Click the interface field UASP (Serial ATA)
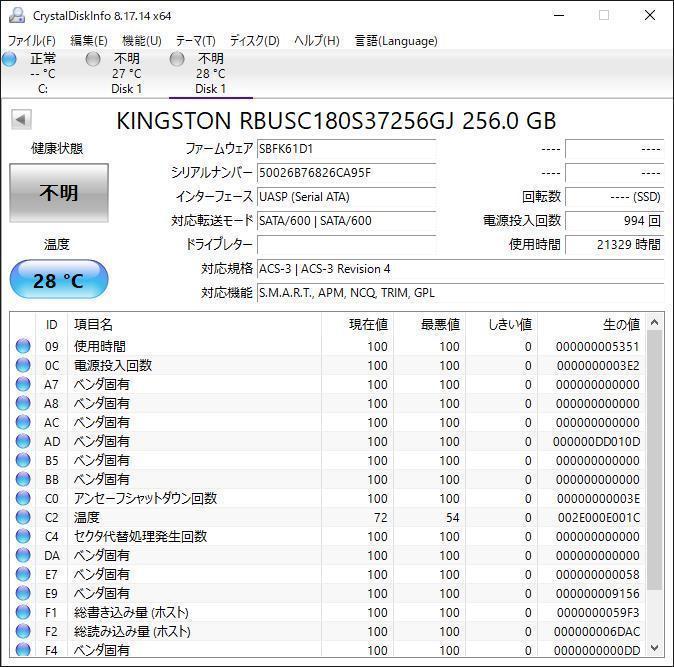Viewport: 674px width, 667px height. tap(346, 197)
